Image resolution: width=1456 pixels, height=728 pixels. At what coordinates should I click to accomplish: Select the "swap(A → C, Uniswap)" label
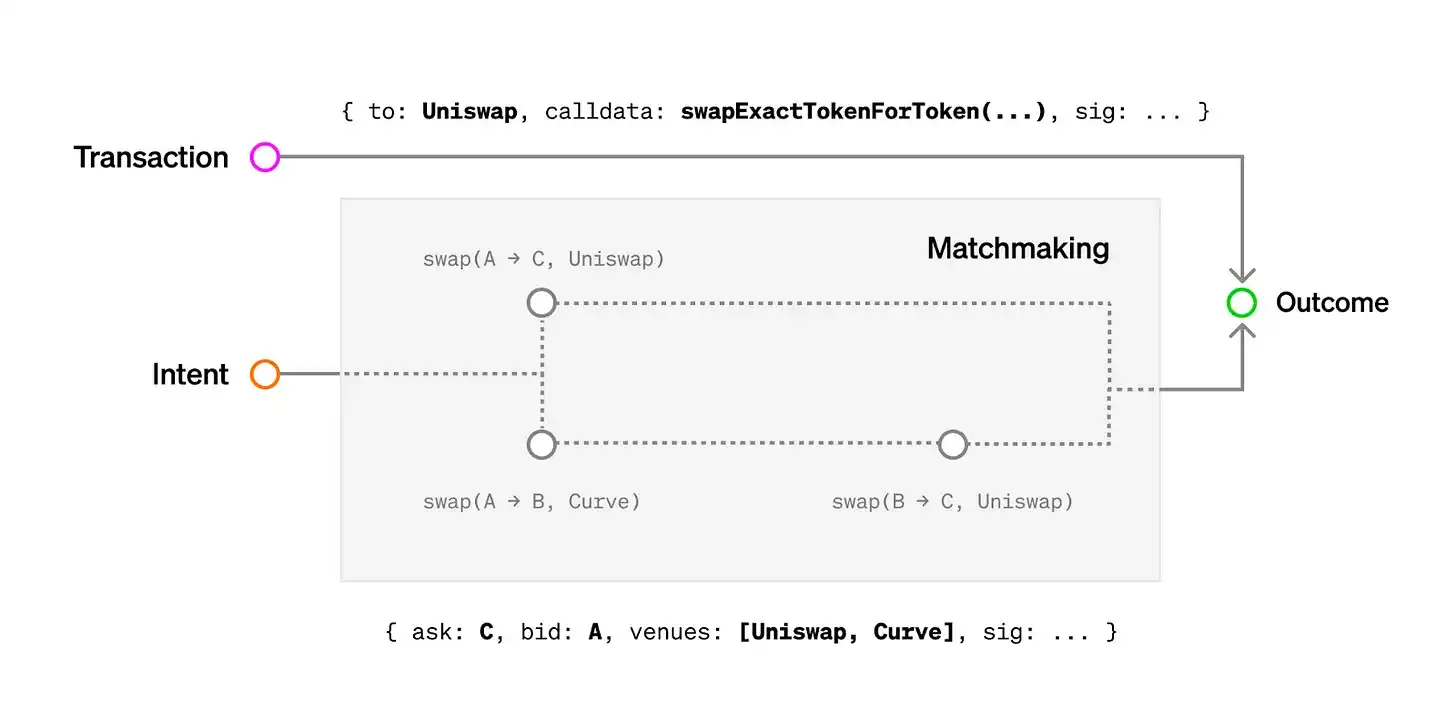coord(544,260)
